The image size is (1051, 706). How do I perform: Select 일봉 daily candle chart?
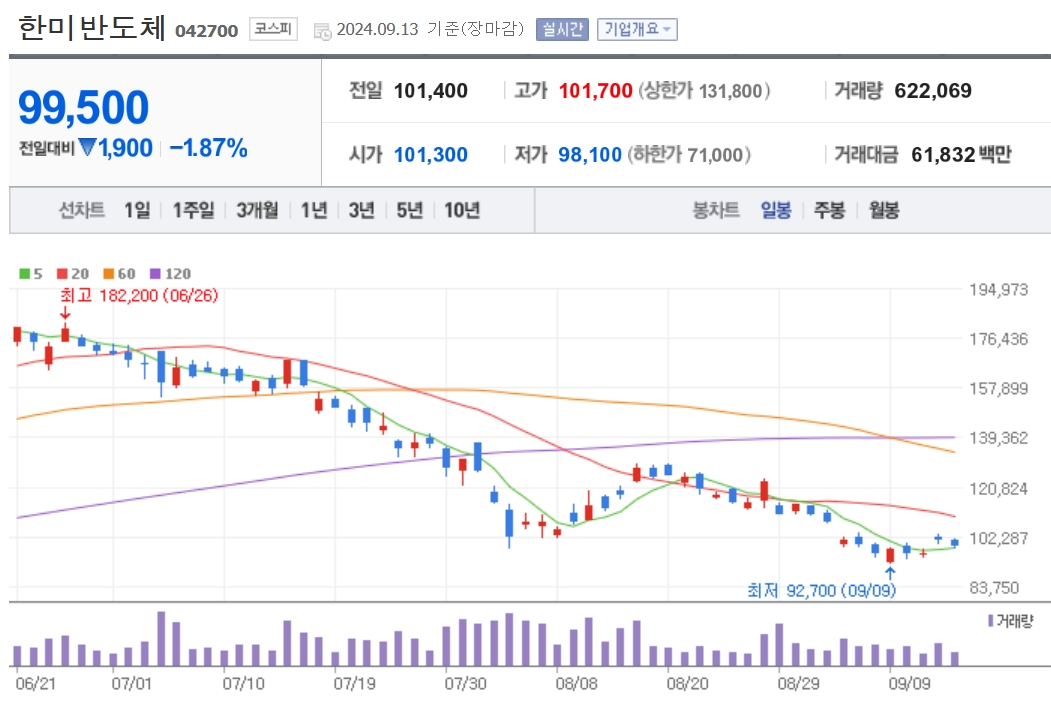pos(776,211)
